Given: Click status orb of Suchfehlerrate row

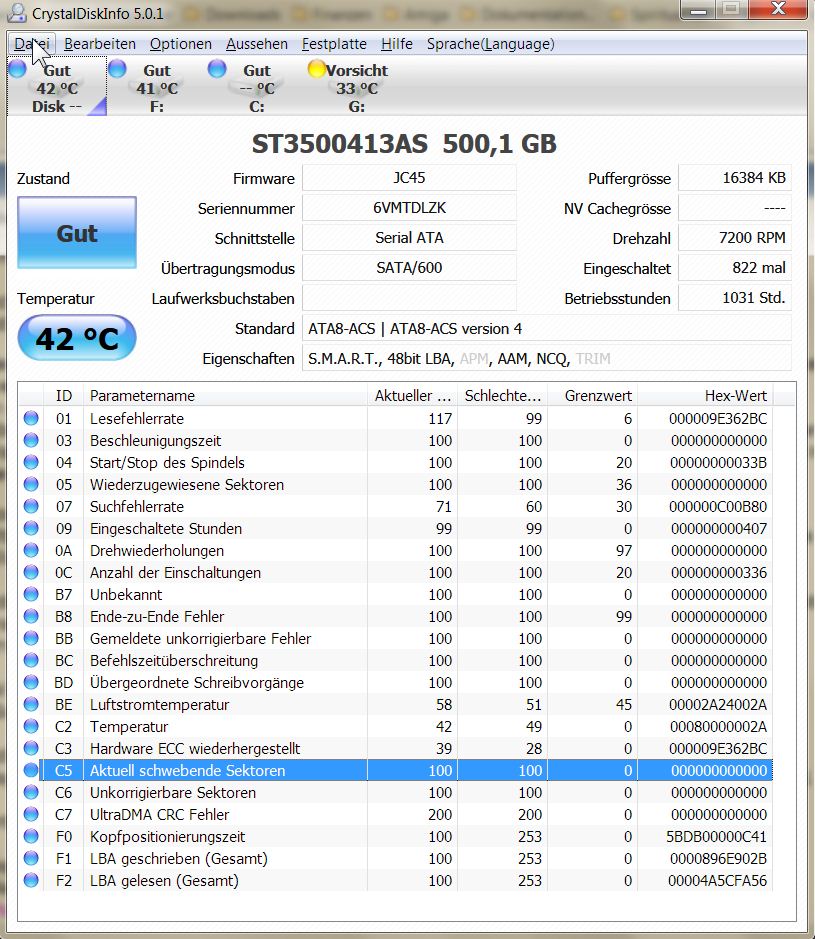Looking at the screenshot, I should 31,506.
